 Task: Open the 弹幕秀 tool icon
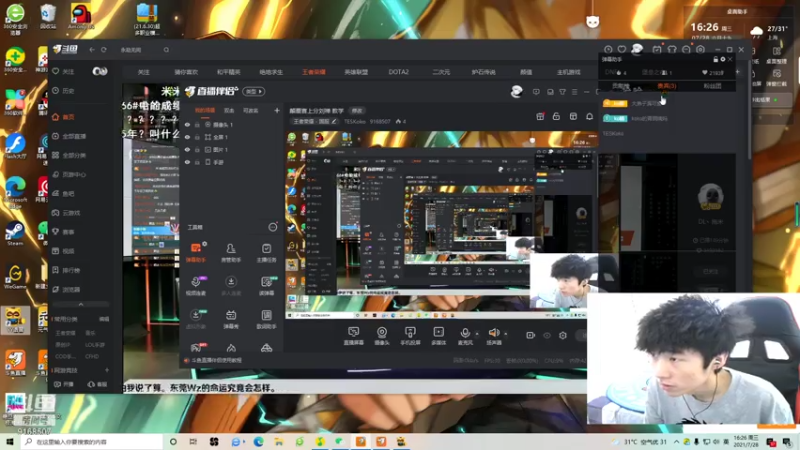click(x=231, y=319)
